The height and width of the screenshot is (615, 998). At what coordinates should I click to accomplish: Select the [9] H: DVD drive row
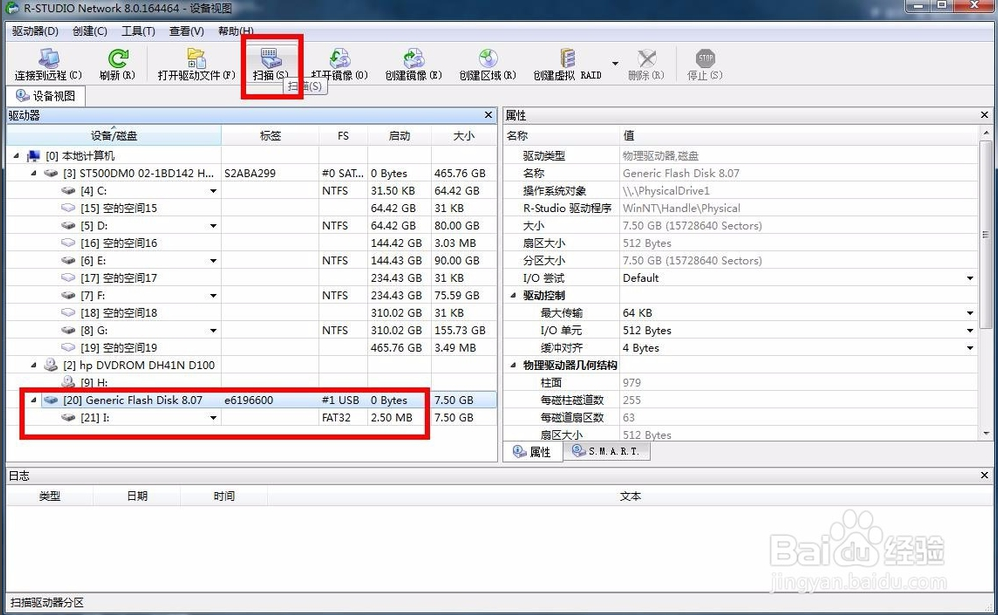[x=251, y=383]
